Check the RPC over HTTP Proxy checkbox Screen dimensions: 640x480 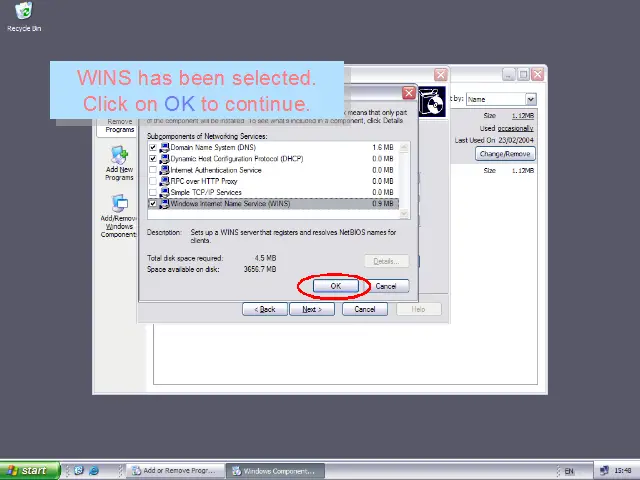pos(153,181)
